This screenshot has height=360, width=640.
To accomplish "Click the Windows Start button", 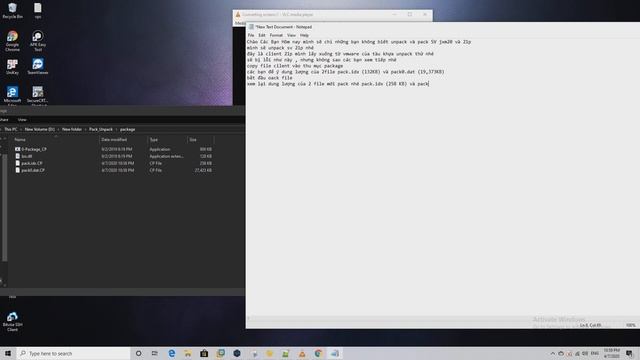I will [x=8, y=353].
